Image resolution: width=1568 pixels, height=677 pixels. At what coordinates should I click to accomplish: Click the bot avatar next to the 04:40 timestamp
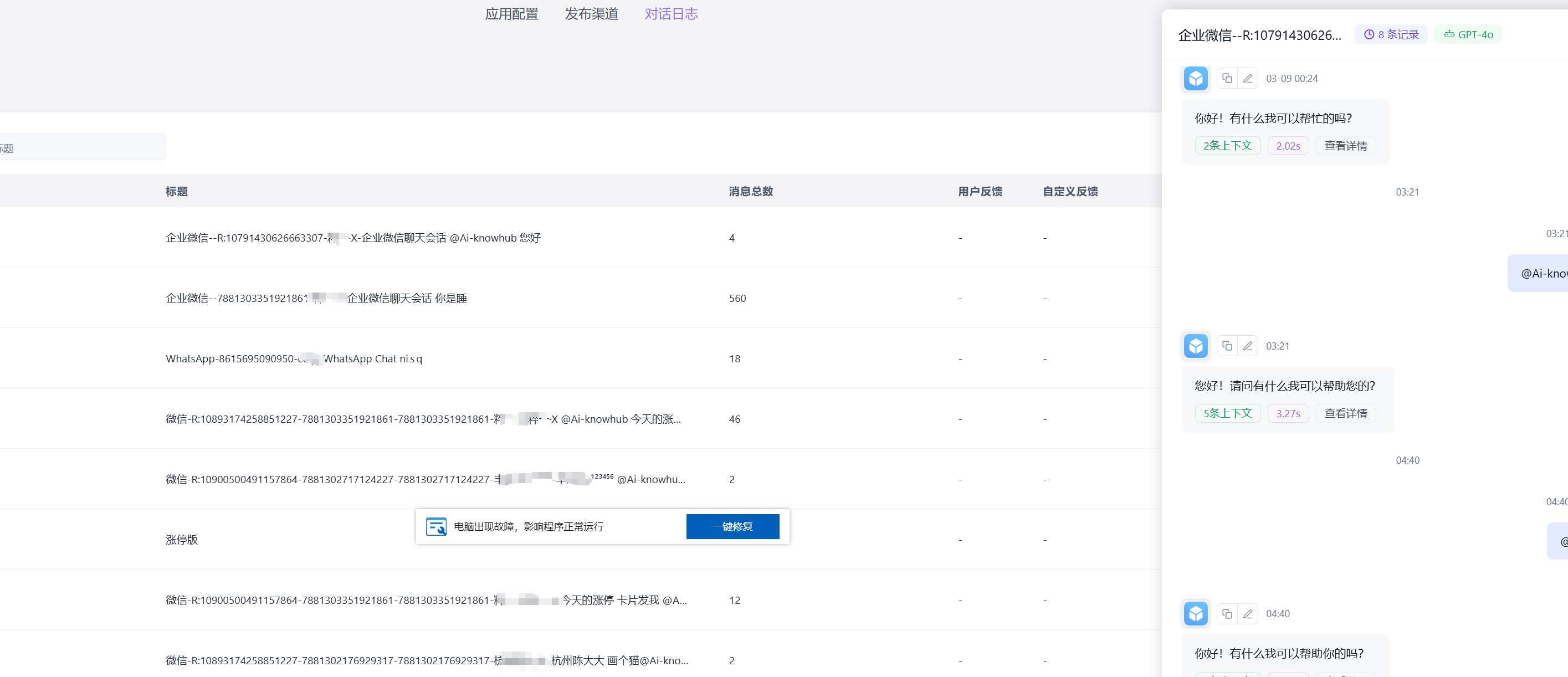pos(1196,613)
